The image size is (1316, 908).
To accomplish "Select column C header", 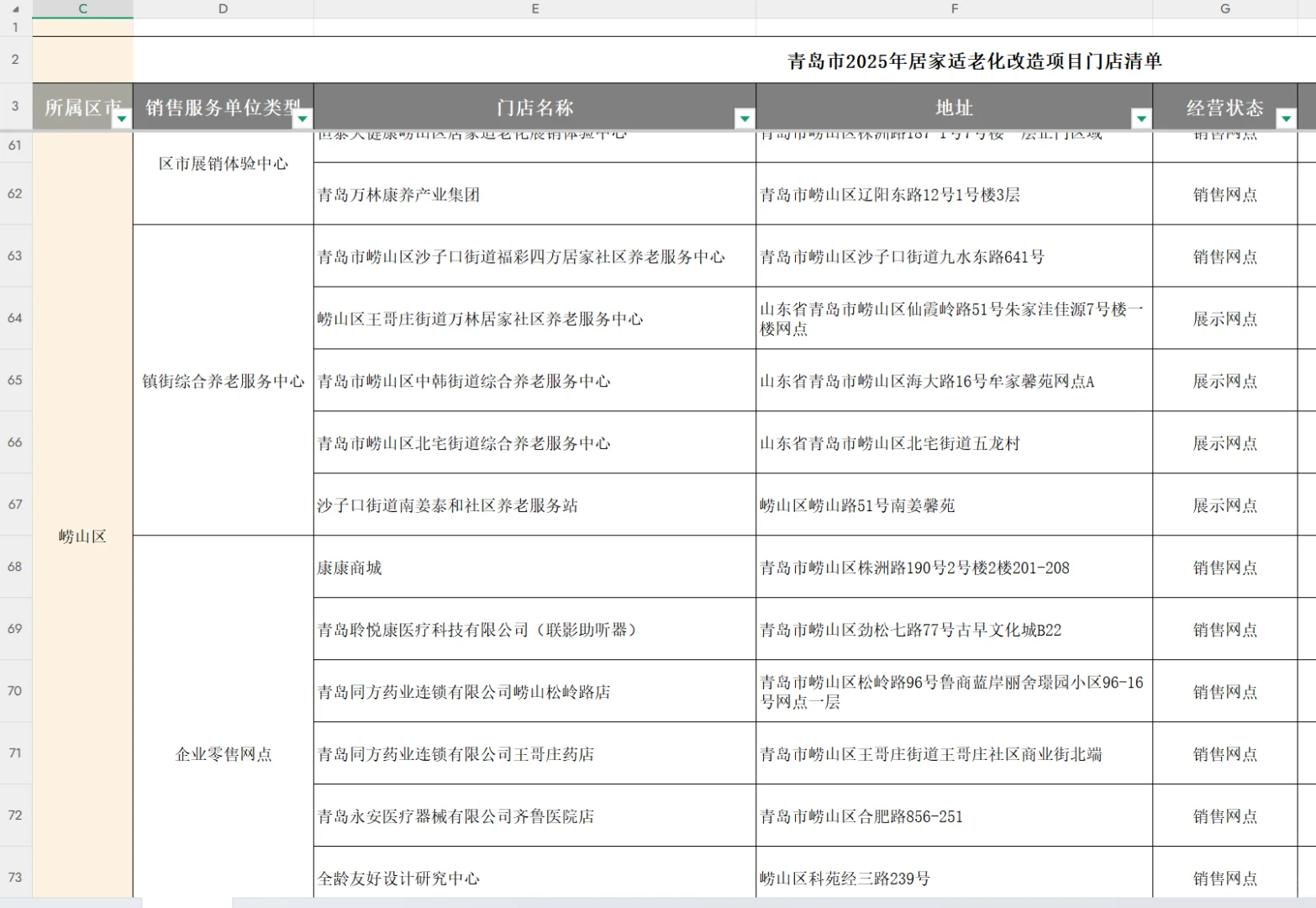I will [82, 8].
